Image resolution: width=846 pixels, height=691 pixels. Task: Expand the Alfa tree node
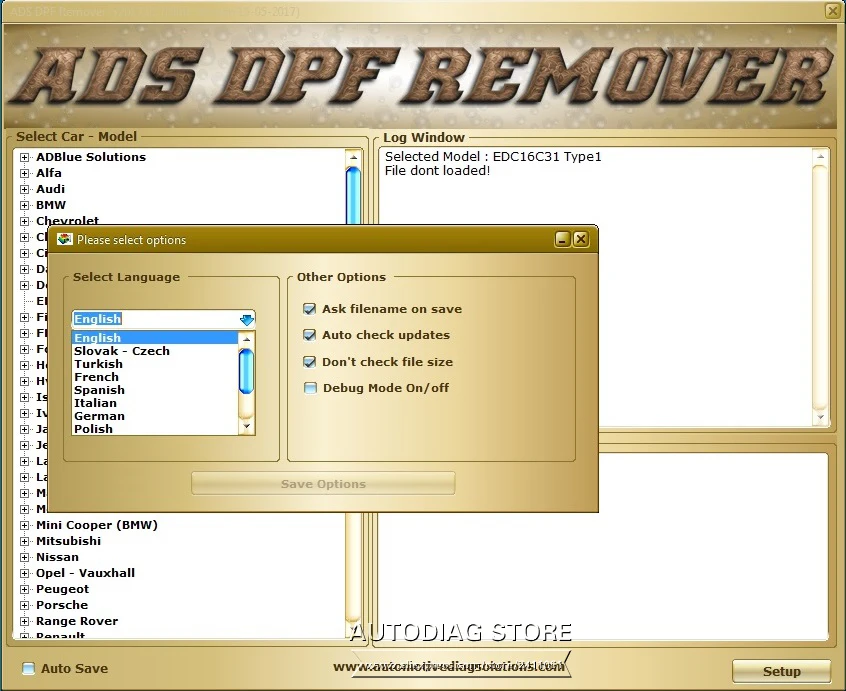tap(24, 173)
